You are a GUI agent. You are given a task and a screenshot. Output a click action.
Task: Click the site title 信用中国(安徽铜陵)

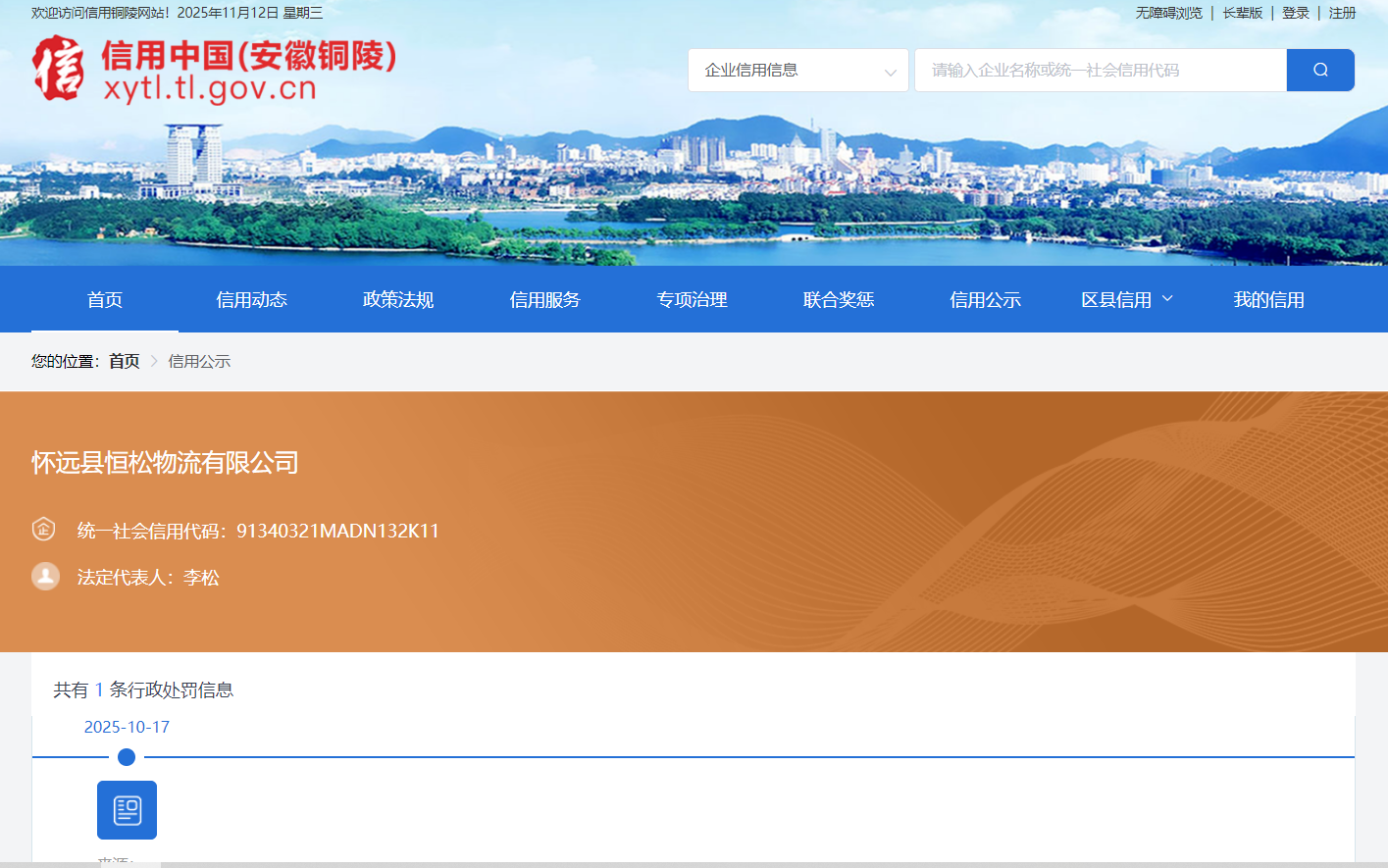click(249, 55)
